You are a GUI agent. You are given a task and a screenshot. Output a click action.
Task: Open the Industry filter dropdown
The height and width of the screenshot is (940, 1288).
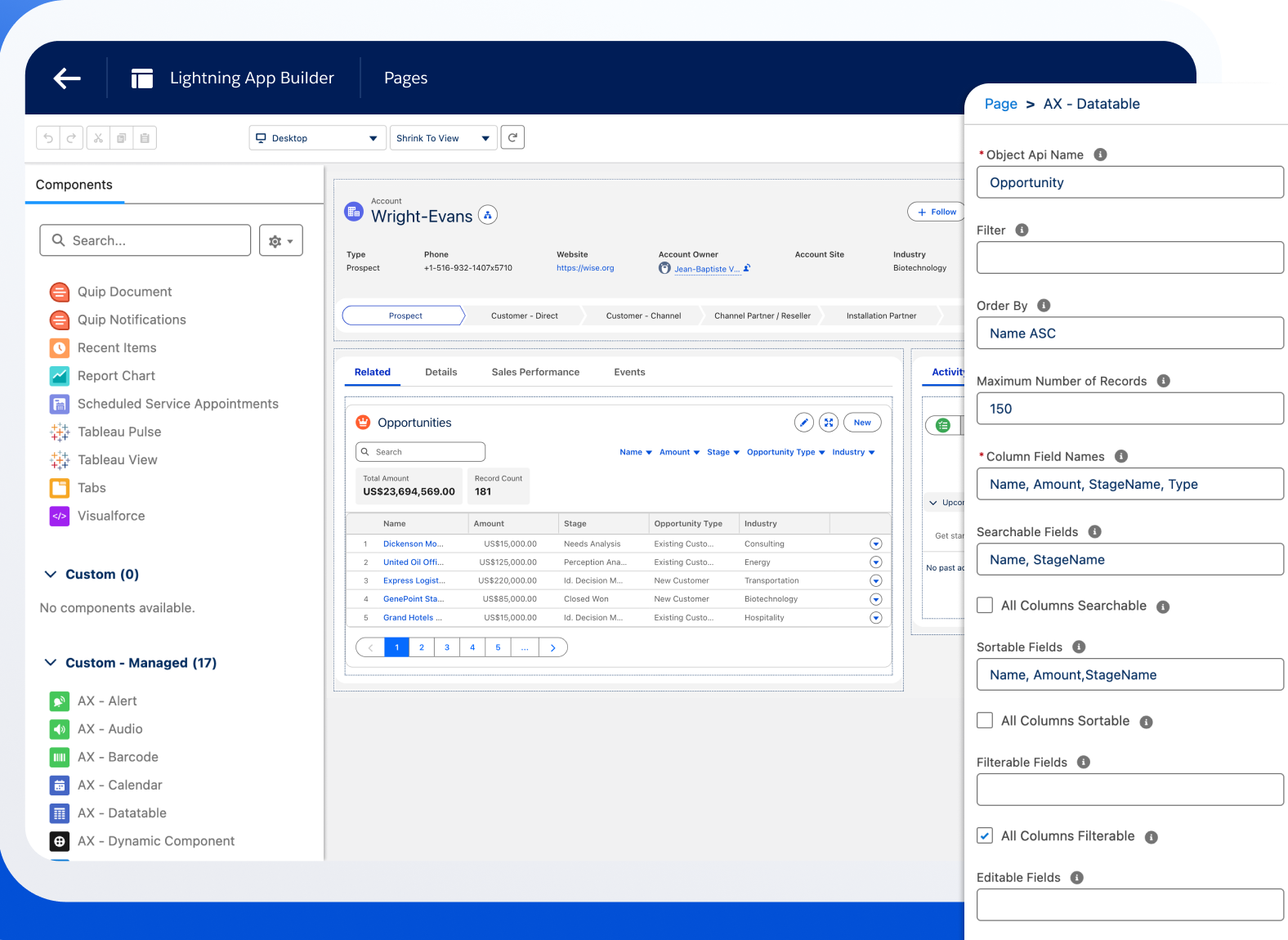[853, 452]
